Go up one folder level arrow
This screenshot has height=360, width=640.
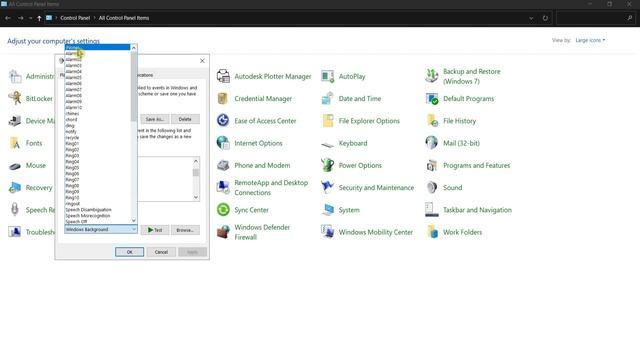point(39,18)
